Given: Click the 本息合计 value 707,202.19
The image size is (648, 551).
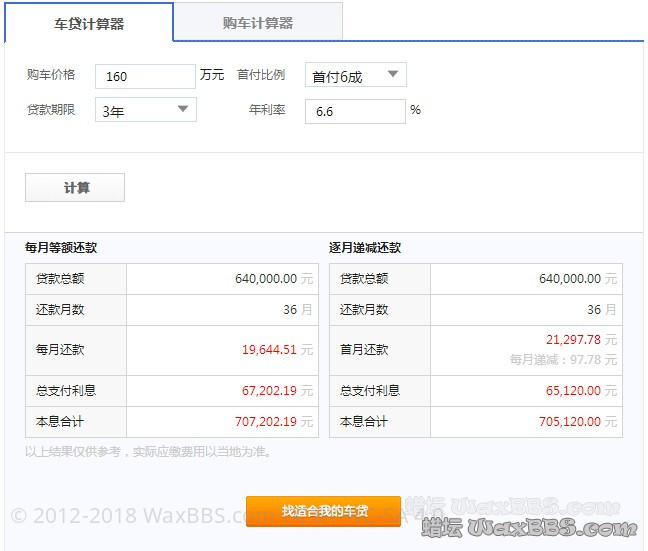Looking at the screenshot, I should [x=266, y=422].
